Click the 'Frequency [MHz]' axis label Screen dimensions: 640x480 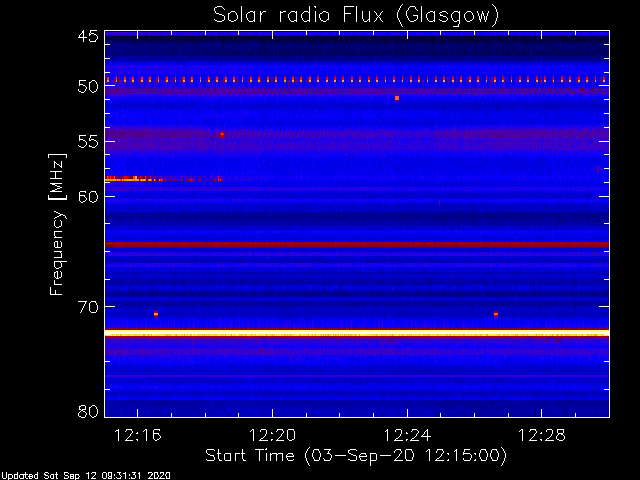tap(57, 224)
